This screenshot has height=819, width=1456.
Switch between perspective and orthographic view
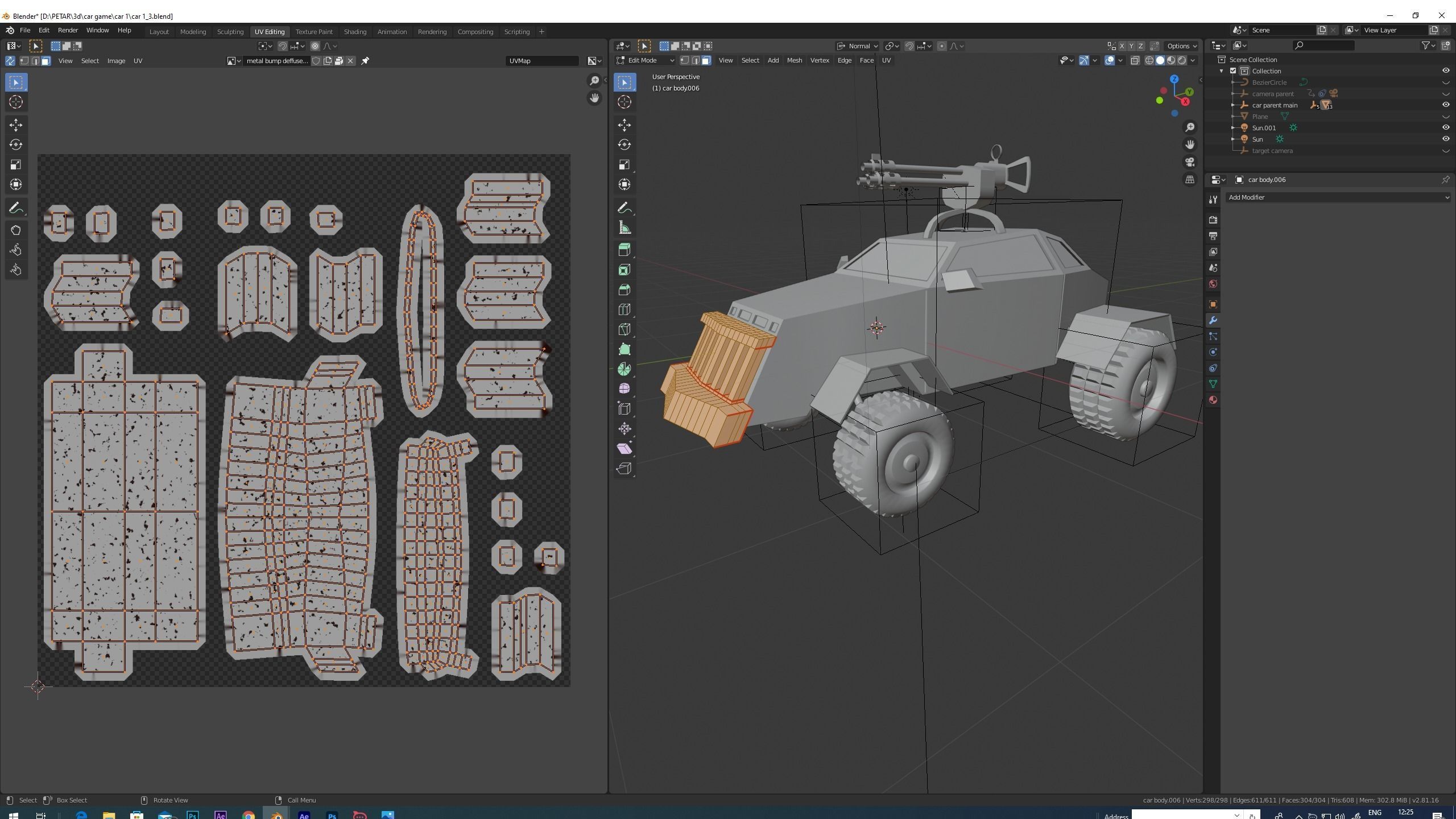coord(1189,180)
